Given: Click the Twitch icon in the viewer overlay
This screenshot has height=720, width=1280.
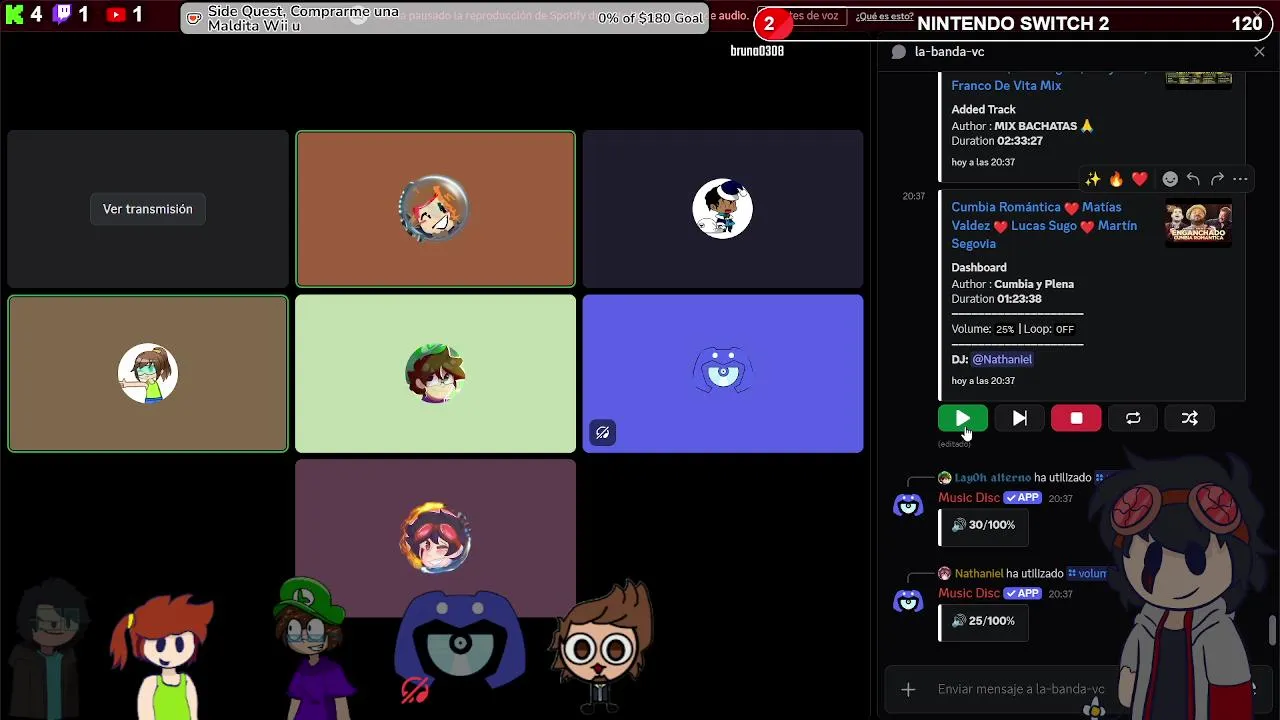Looking at the screenshot, I should [x=62, y=14].
